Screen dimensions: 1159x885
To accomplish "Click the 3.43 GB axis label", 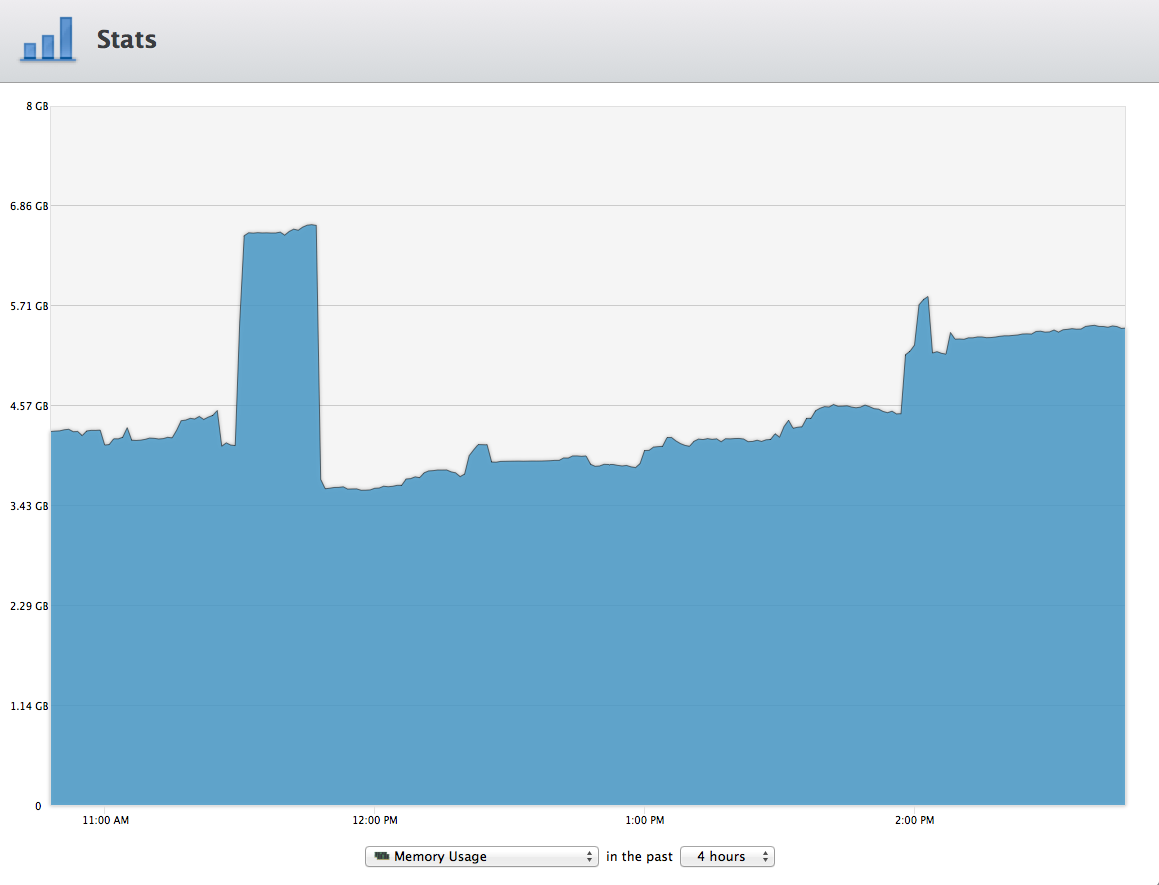I will [x=30, y=506].
